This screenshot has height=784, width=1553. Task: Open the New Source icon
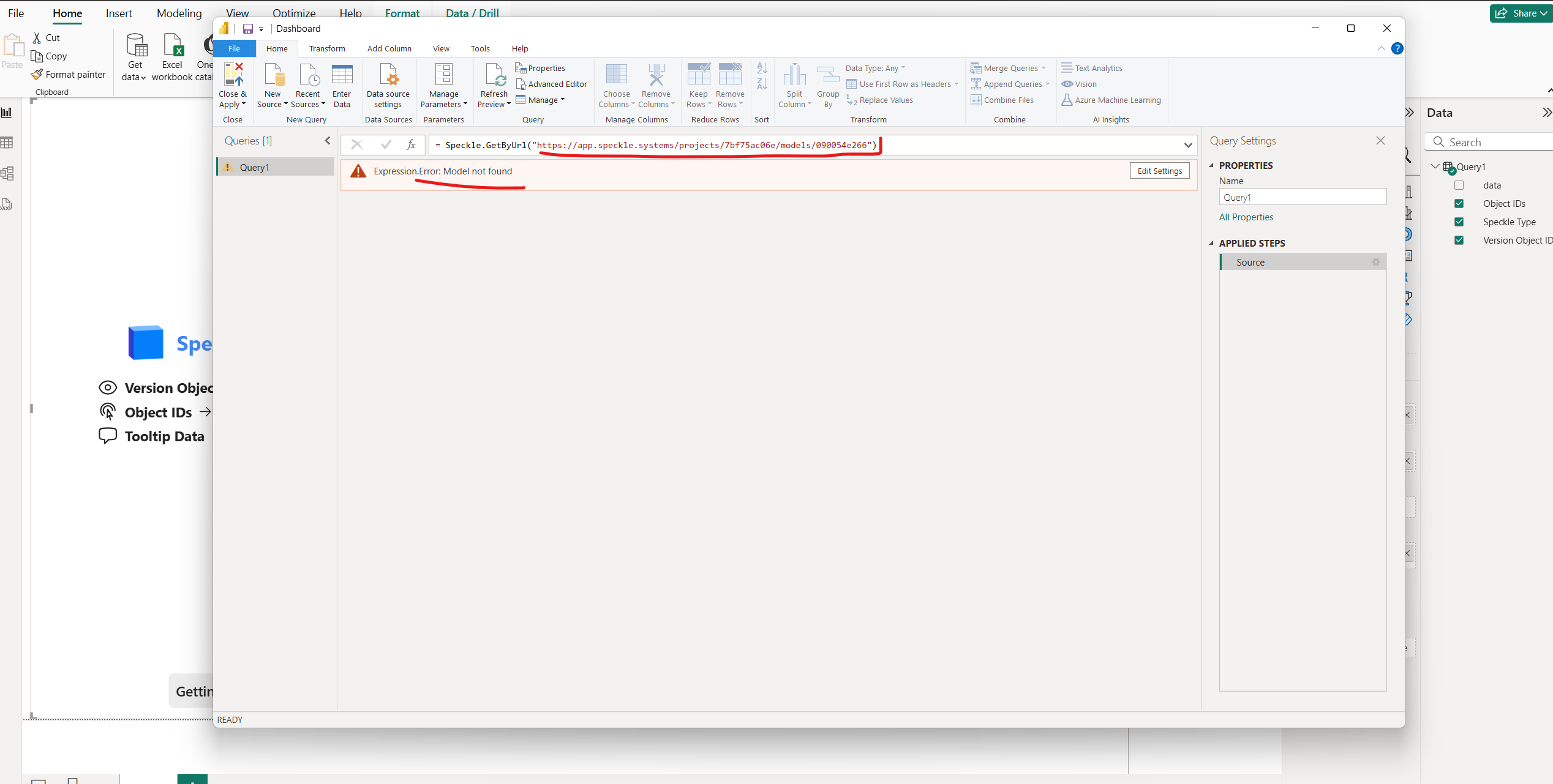point(274,75)
